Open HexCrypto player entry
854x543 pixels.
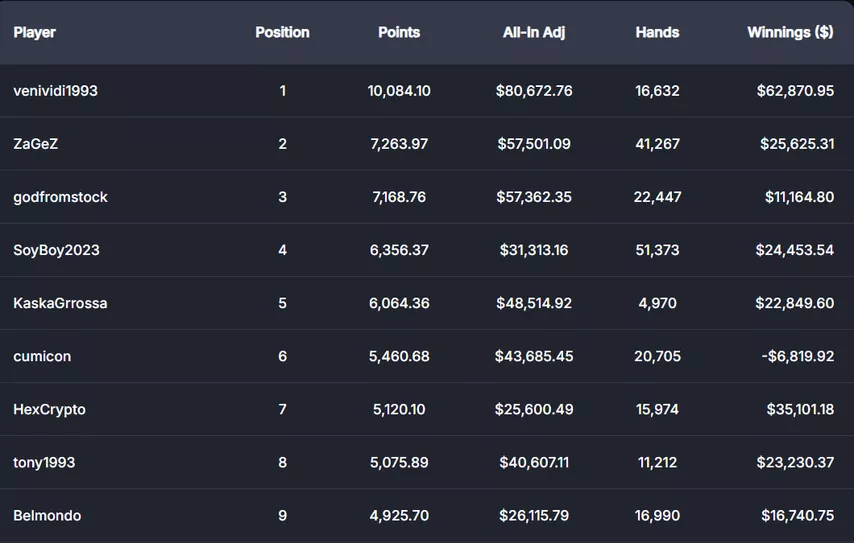tap(50, 409)
